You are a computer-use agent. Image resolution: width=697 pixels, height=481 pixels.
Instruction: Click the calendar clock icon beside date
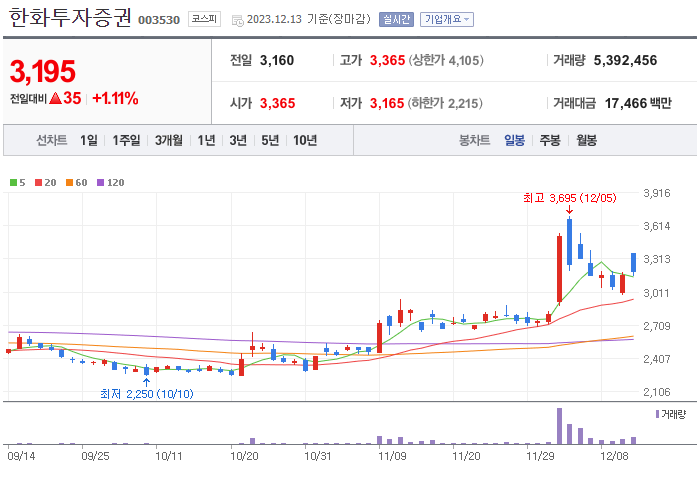point(238,20)
